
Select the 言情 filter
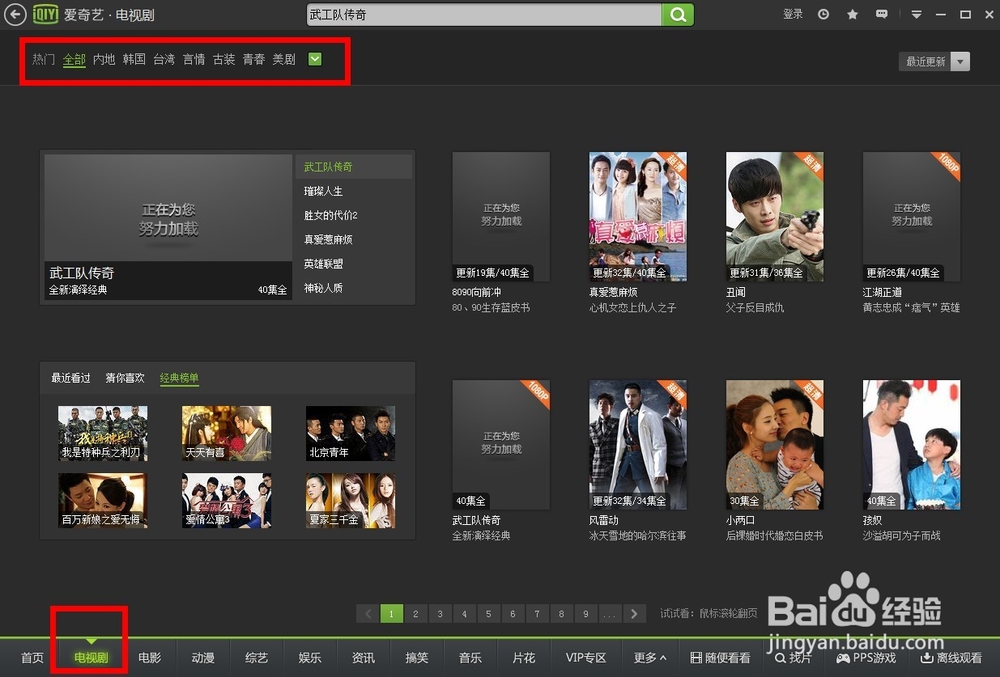[194, 59]
